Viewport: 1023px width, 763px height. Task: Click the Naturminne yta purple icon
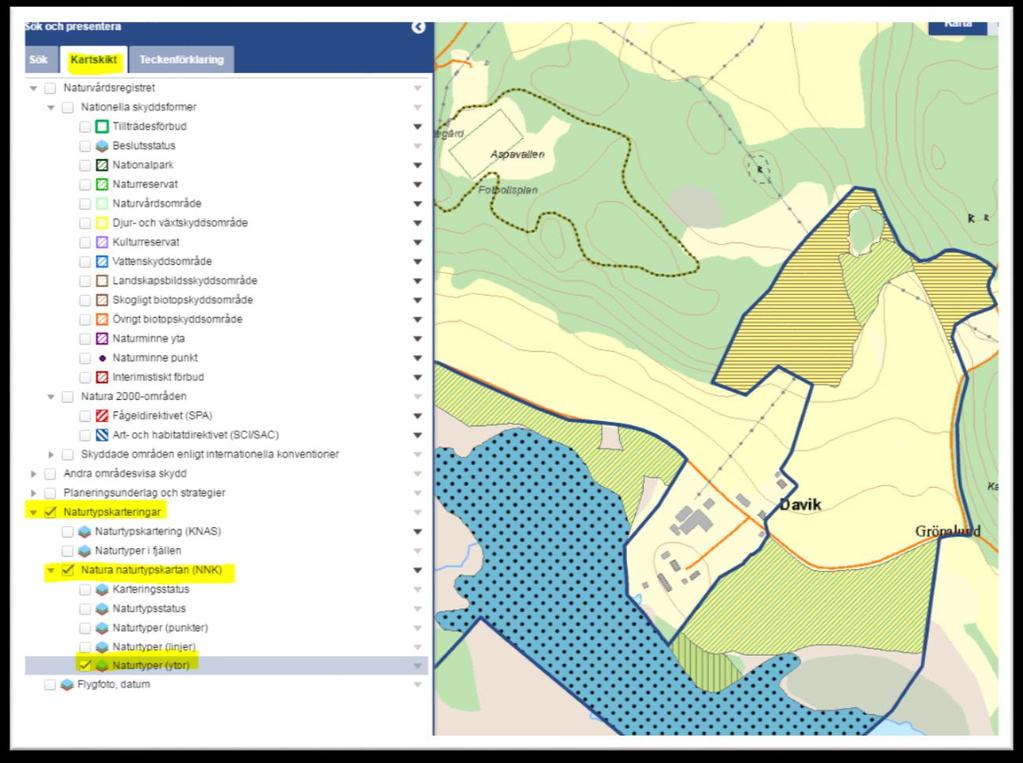102,338
